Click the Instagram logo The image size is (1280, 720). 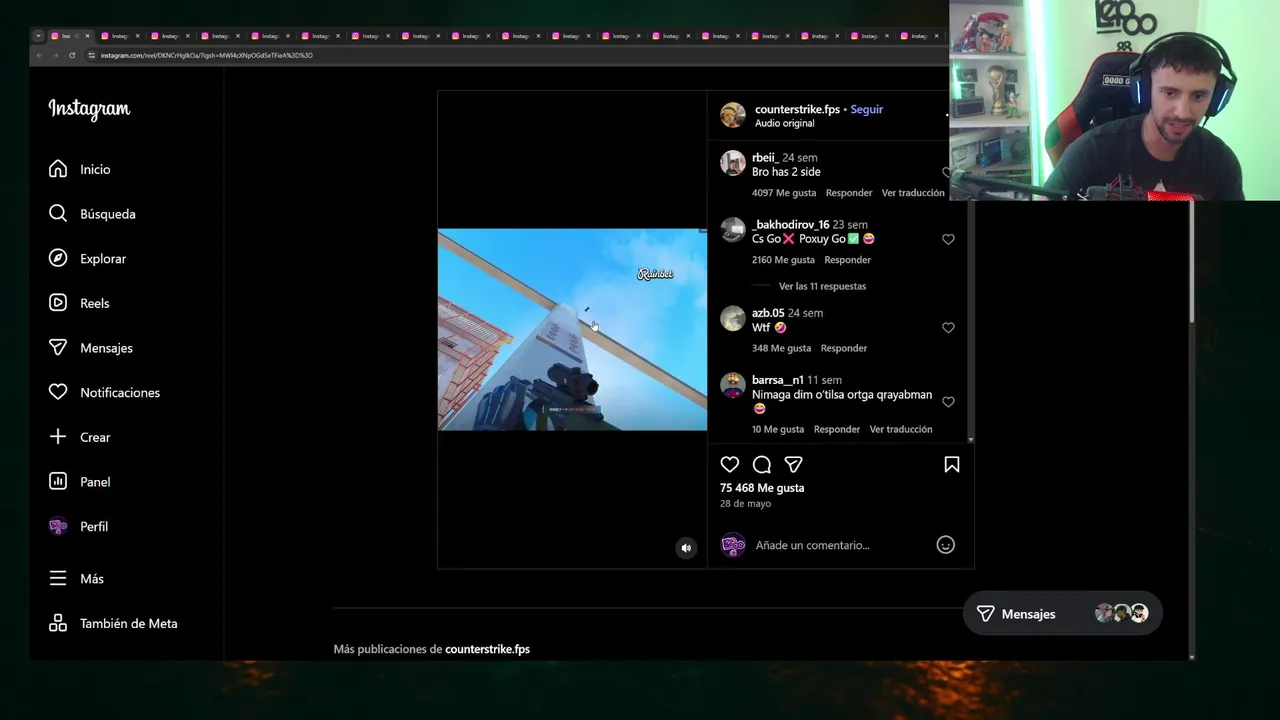tap(89, 109)
